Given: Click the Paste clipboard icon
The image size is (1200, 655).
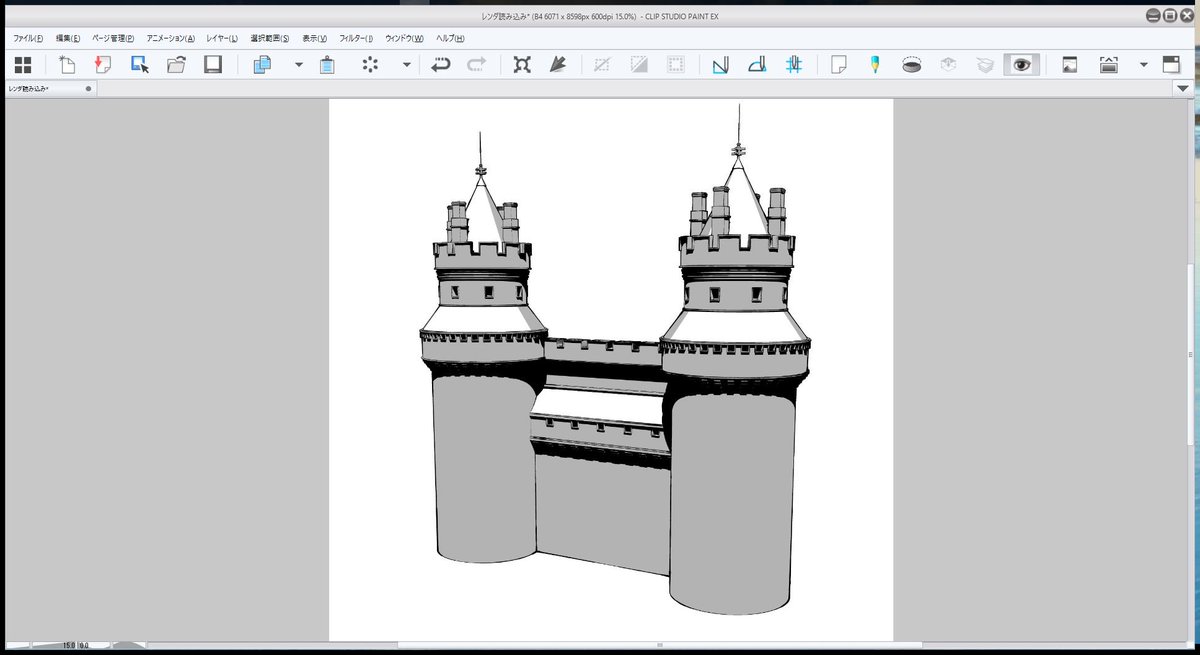Looking at the screenshot, I should point(326,65).
